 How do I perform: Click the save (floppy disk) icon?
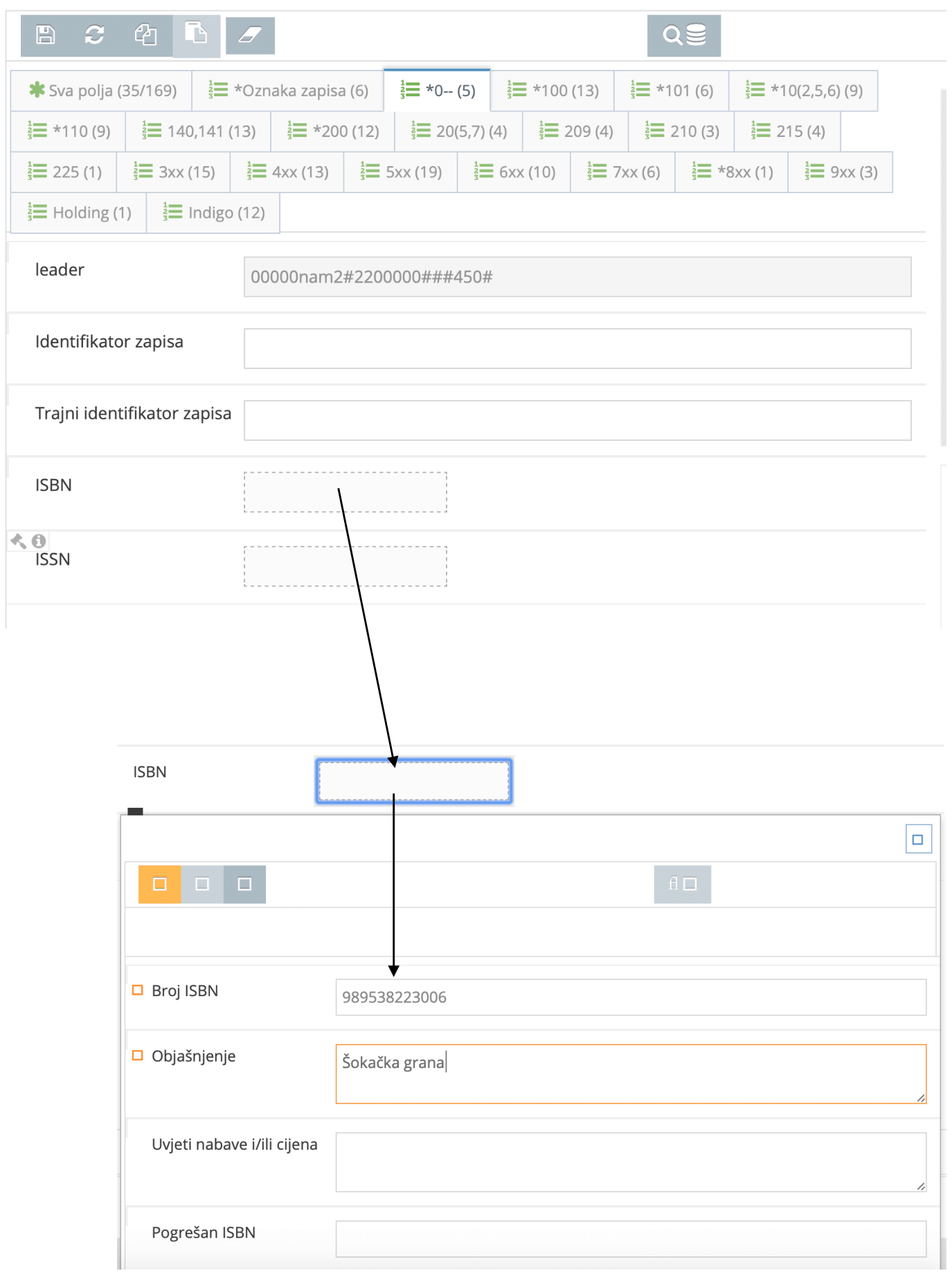tap(46, 35)
